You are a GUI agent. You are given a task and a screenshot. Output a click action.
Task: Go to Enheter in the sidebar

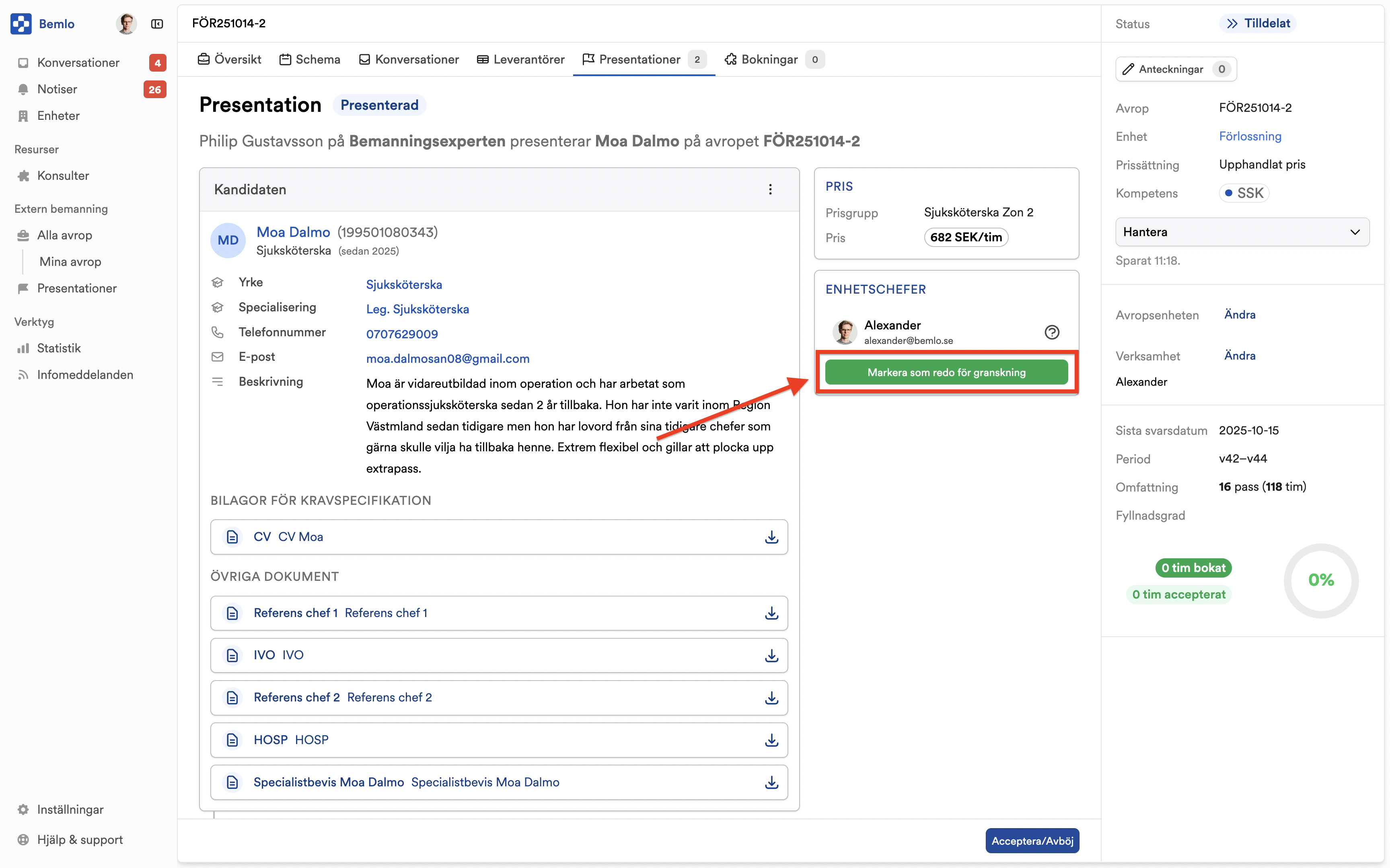[58, 115]
